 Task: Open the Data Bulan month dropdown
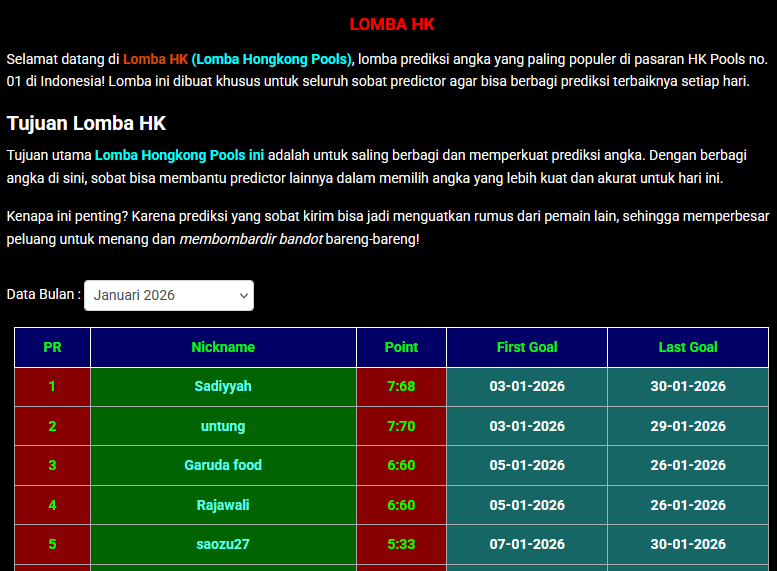coord(168,295)
